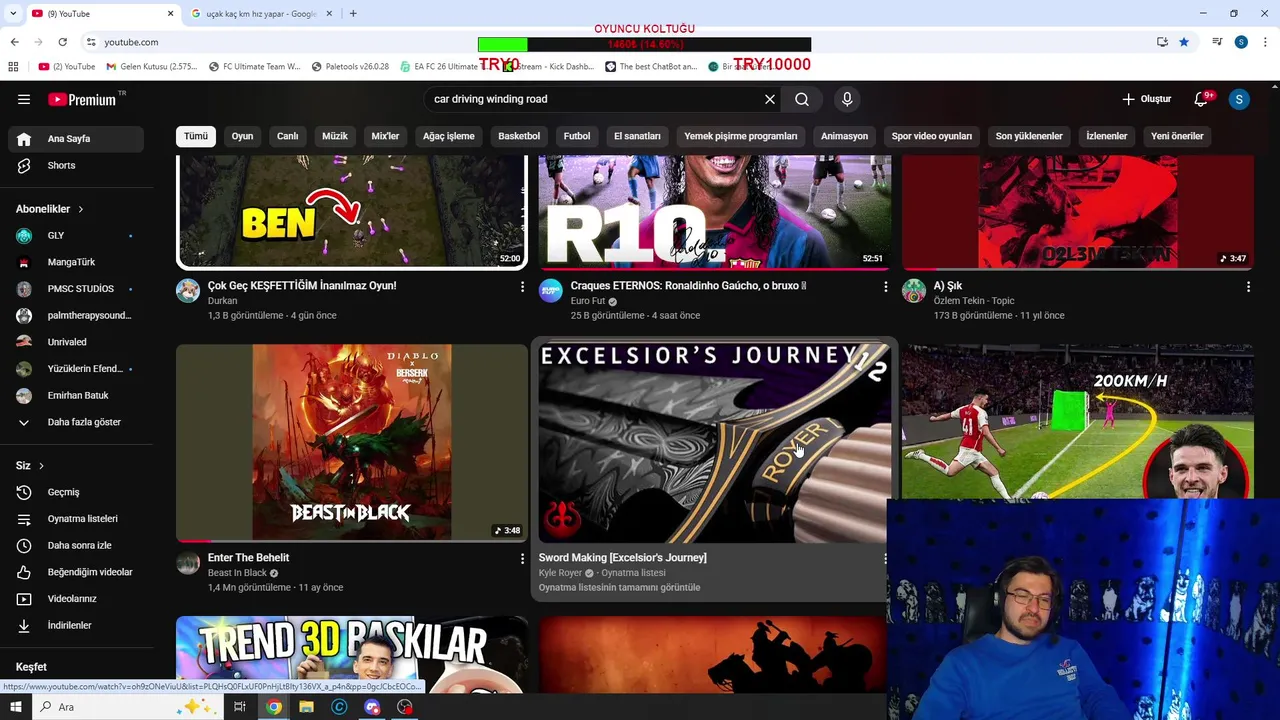Viewport: 1280px width, 720px height.
Task: Click the YouTube Premium logo
Action: (x=83, y=99)
